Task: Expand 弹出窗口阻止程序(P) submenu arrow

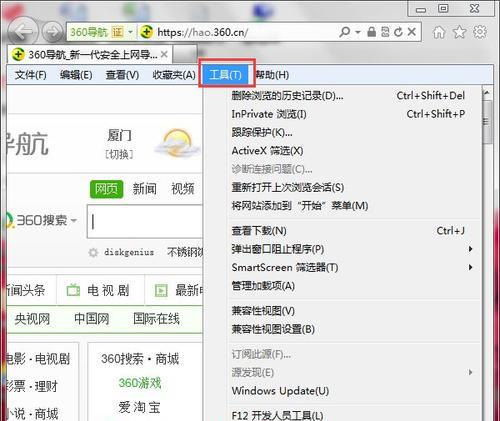Action: click(470, 249)
